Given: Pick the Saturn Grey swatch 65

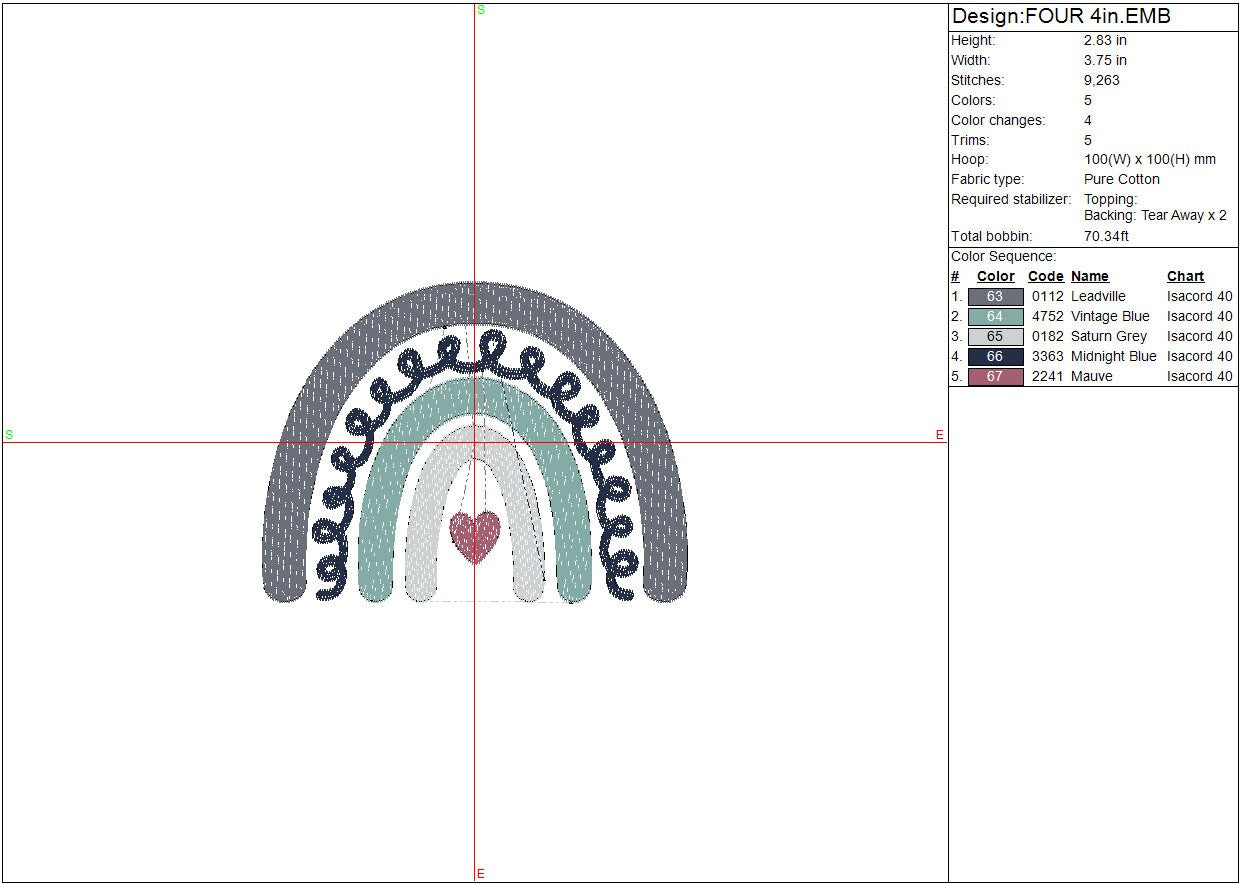Looking at the screenshot, I should pyautogui.click(x=995, y=337).
